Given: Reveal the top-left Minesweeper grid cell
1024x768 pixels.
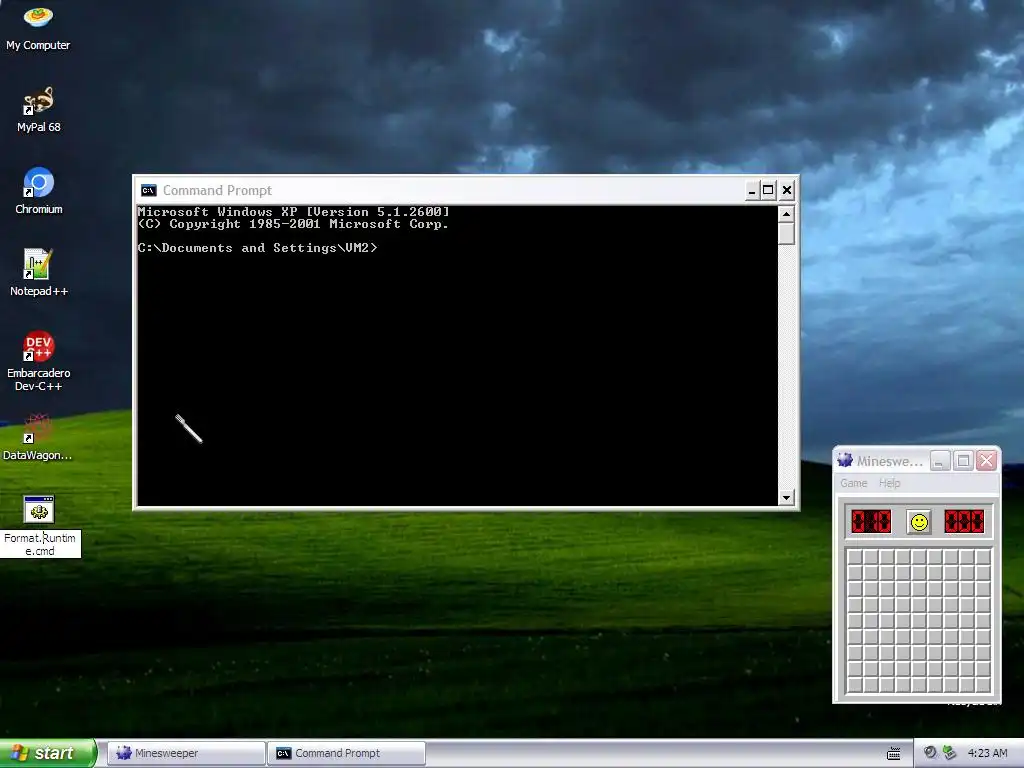Looking at the screenshot, I should tap(854, 557).
